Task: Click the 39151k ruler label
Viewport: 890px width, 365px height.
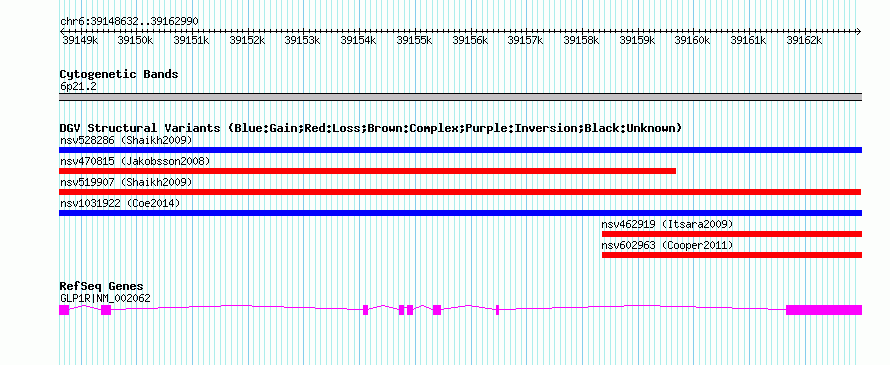Action: (x=191, y=41)
